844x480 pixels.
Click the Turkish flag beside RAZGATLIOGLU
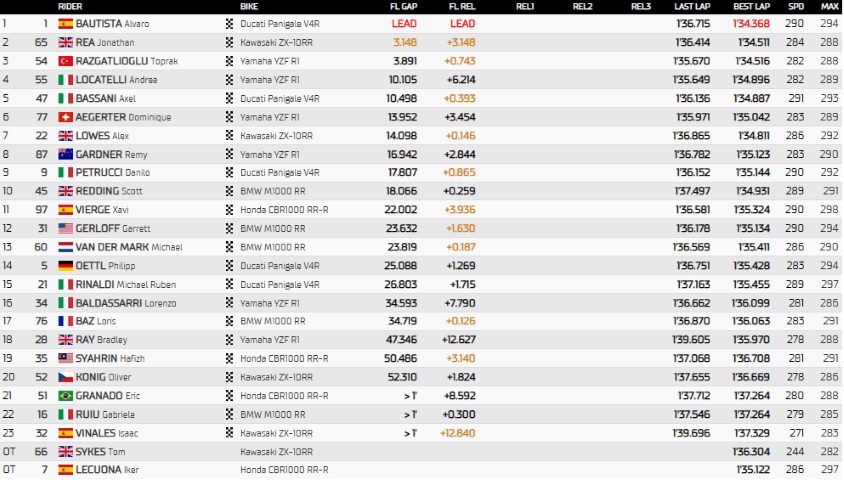click(66, 61)
